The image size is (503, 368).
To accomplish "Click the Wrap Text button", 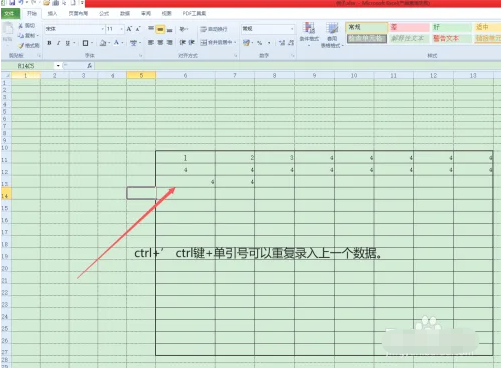I will 214,29.
